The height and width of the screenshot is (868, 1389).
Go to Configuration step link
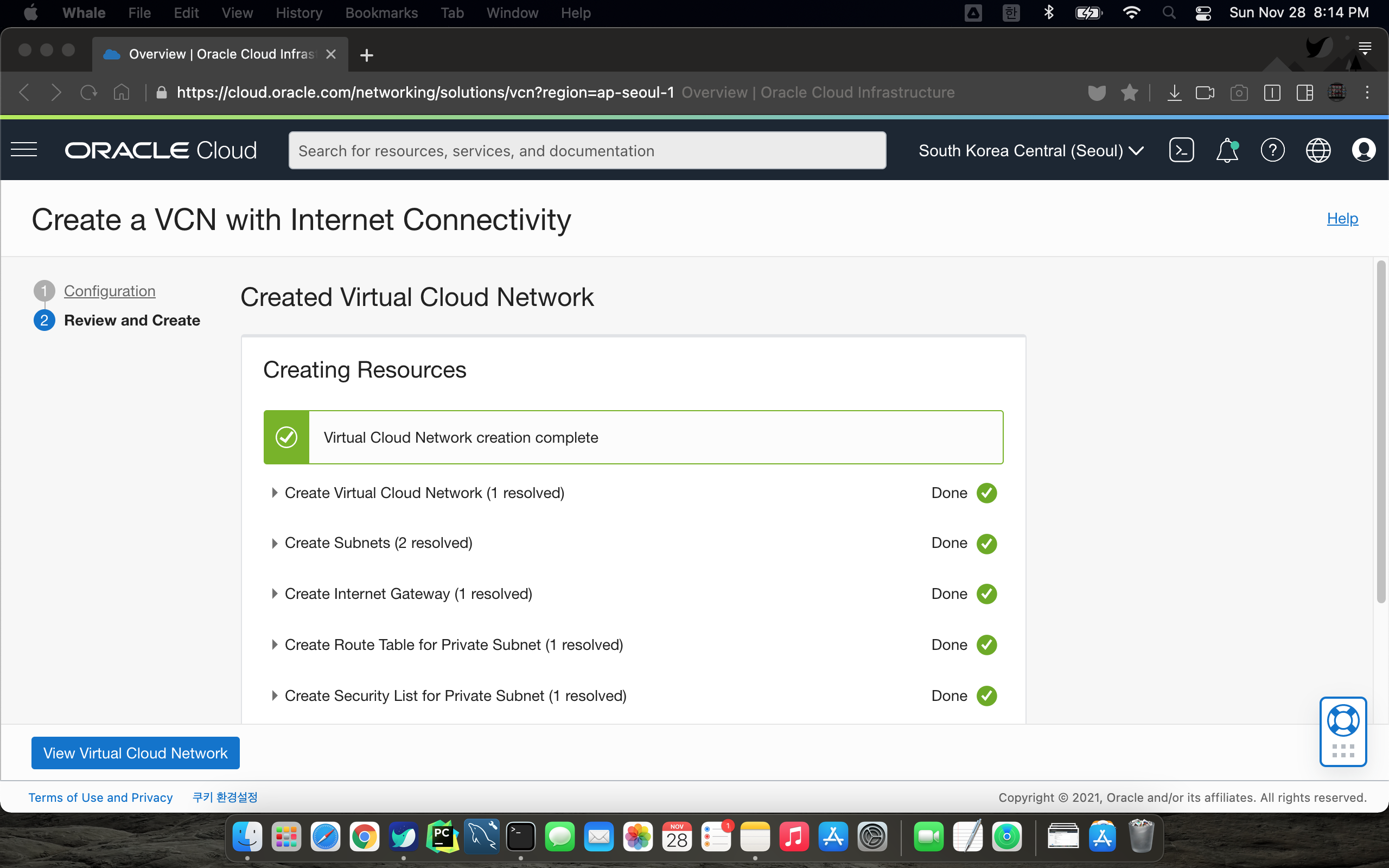[110, 291]
